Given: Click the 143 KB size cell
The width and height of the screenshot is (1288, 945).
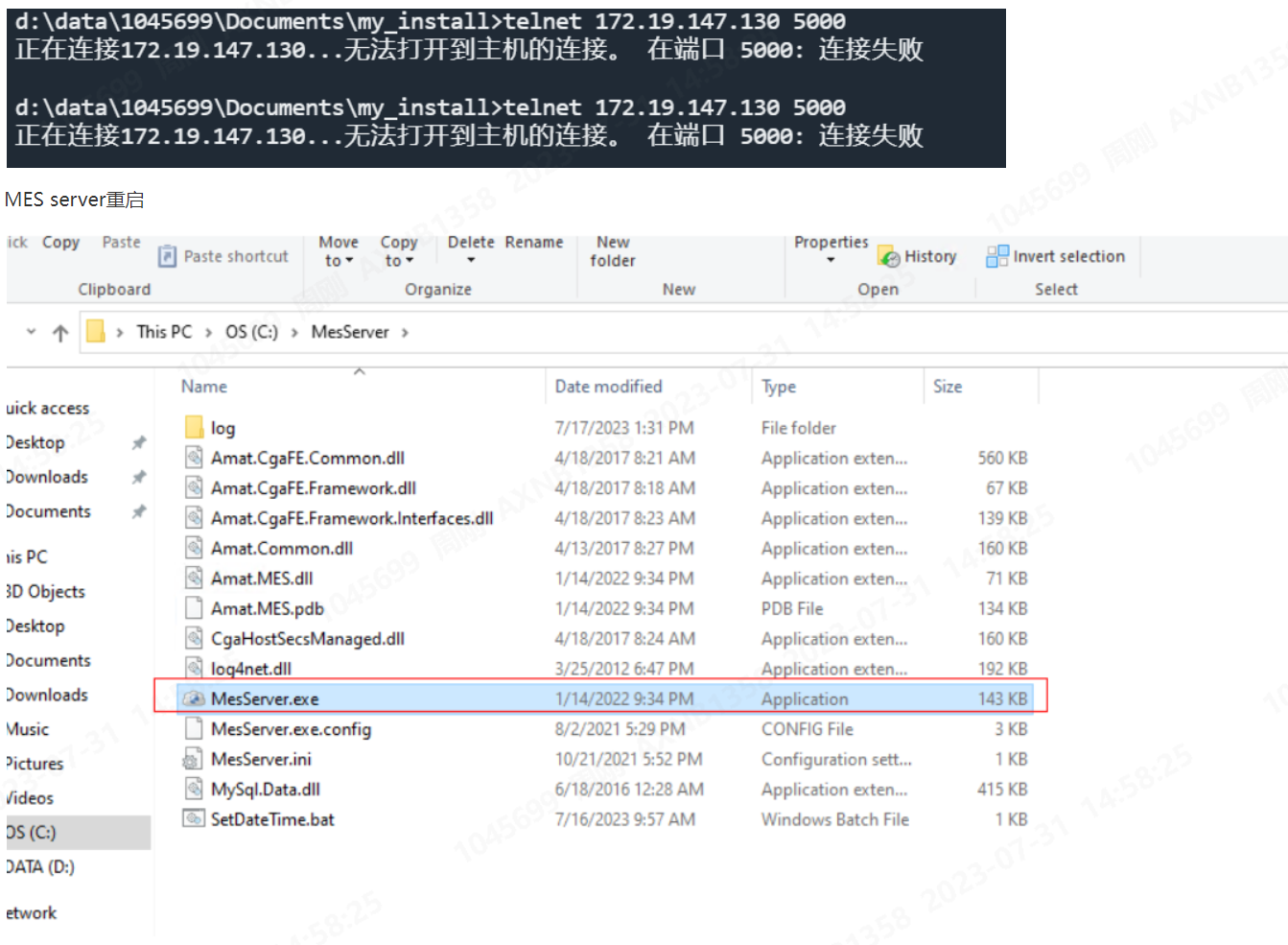Looking at the screenshot, I should 1002,698.
